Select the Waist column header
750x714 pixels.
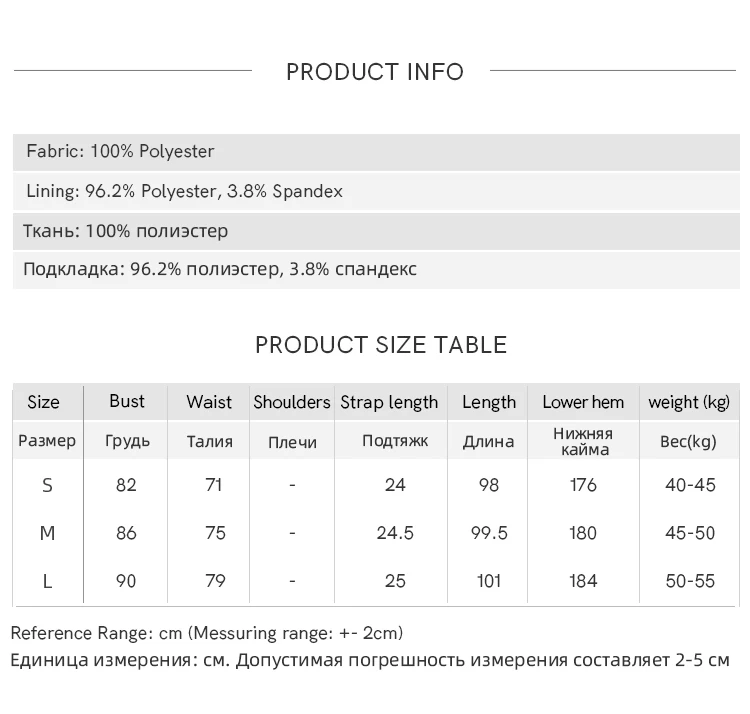[x=209, y=402]
